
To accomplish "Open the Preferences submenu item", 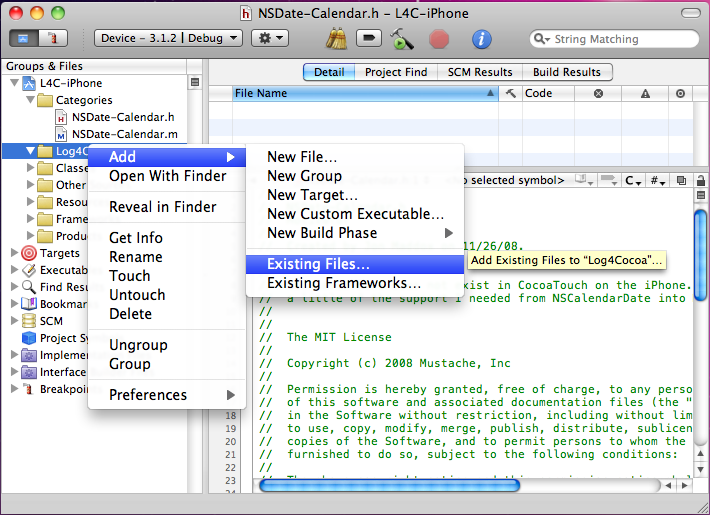I will pos(167,395).
